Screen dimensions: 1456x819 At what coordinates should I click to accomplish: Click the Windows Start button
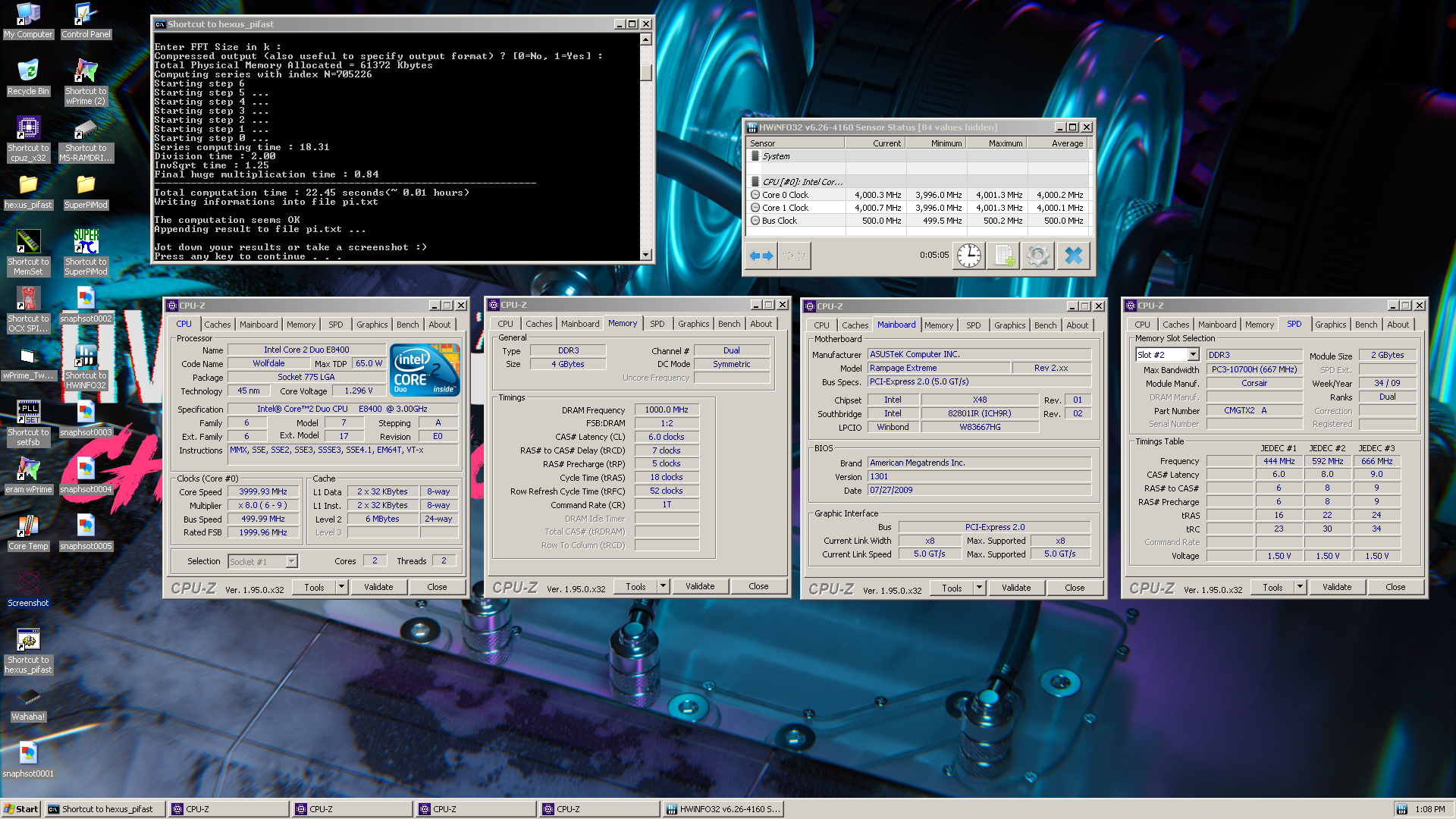(x=21, y=809)
